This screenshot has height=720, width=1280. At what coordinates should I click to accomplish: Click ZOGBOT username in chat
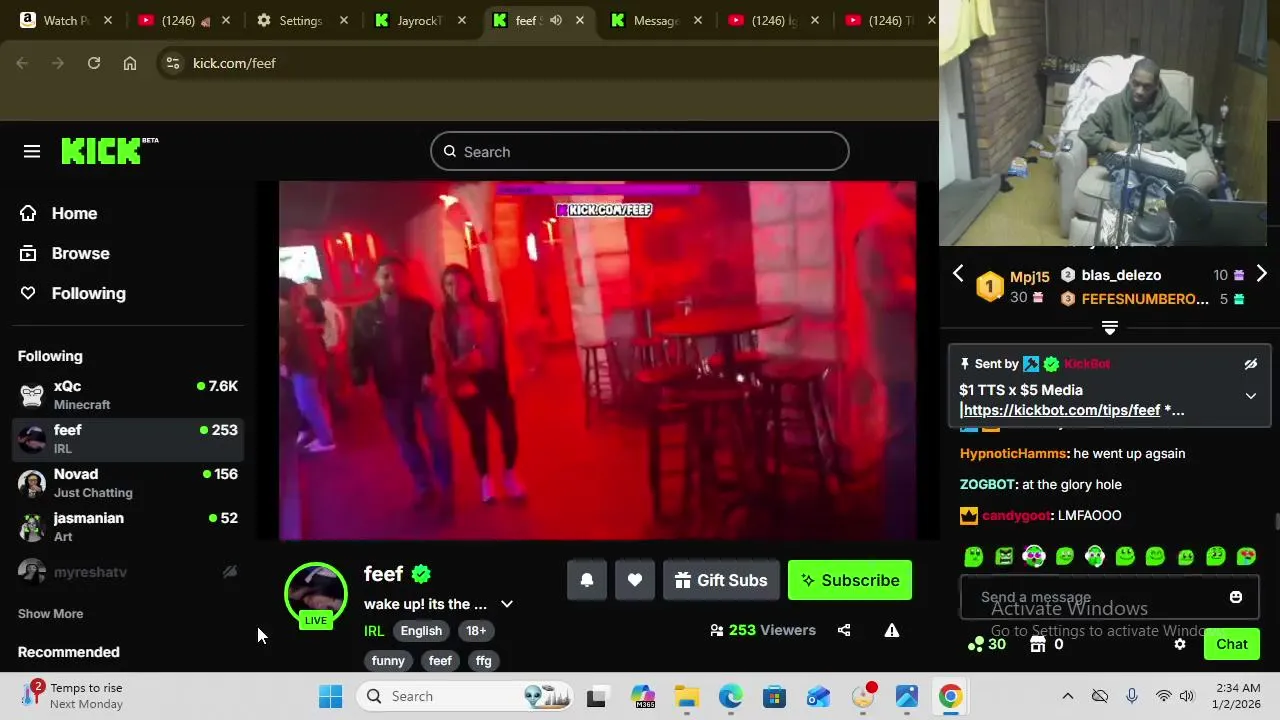tap(988, 484)
